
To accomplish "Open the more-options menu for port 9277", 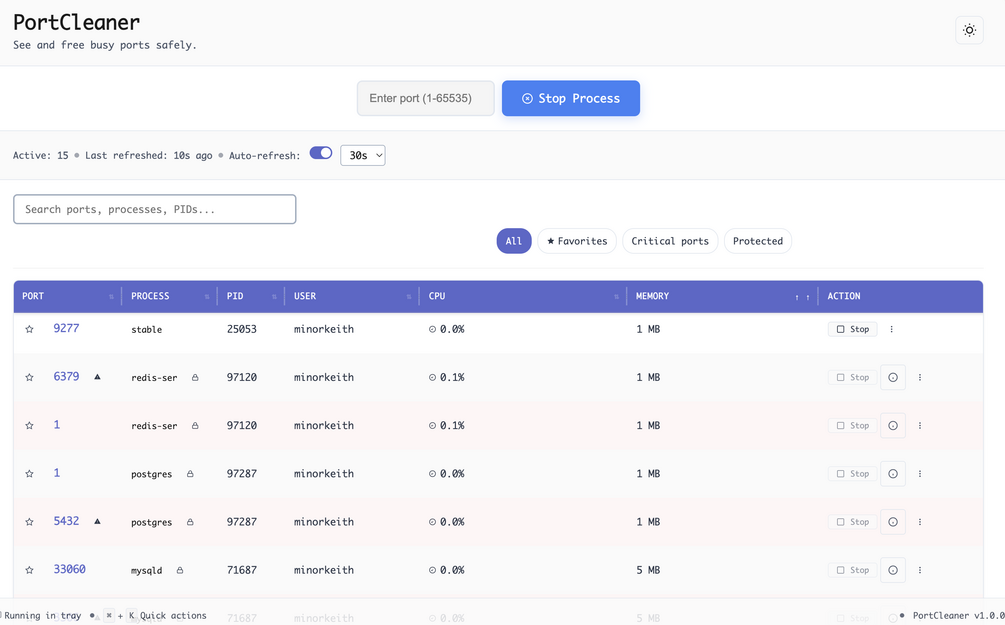I will click(892, 329).
